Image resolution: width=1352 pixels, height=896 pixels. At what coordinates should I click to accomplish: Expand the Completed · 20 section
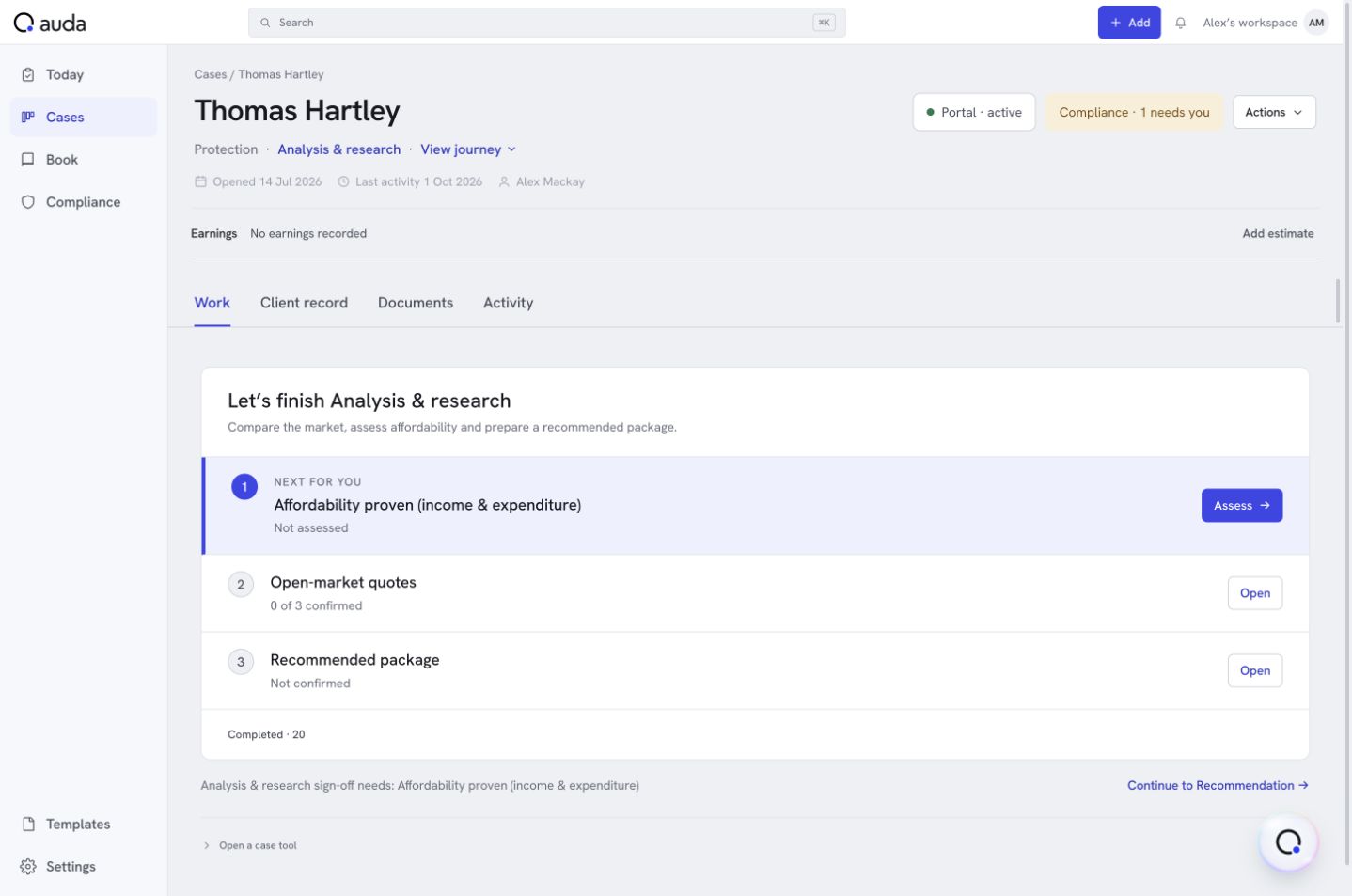tap(266, 734)
